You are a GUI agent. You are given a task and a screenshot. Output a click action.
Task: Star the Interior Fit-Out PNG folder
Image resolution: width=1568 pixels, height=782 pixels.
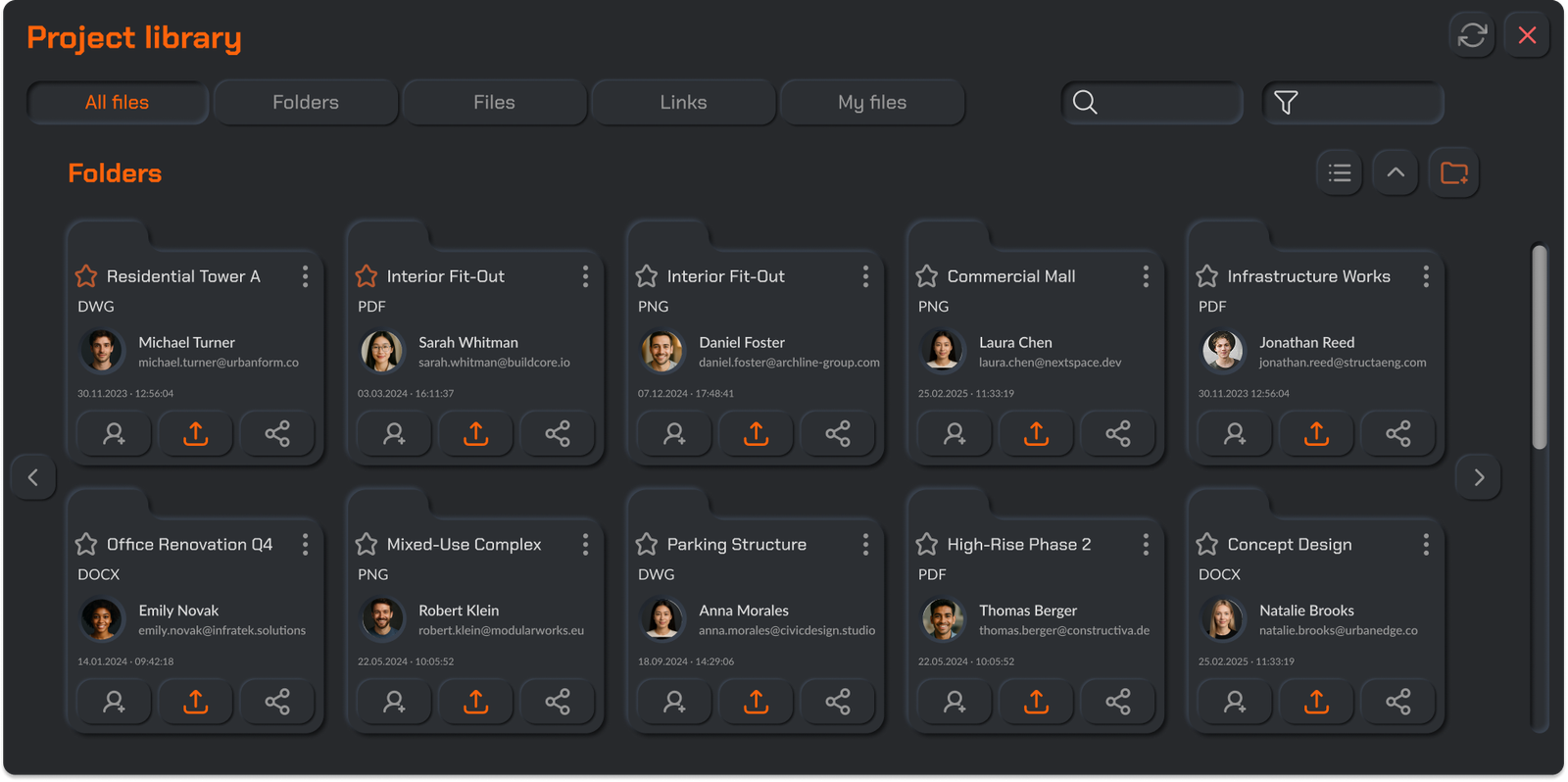coord(647,276)
